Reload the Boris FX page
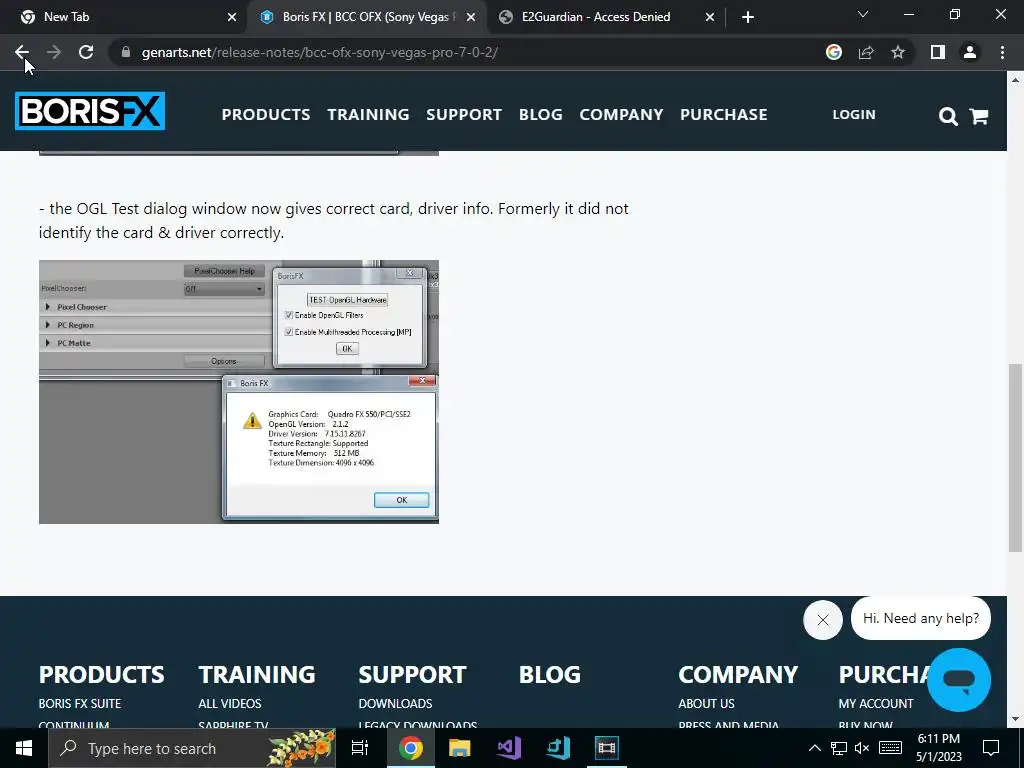Screen dimensions: 1024x768 86,52
